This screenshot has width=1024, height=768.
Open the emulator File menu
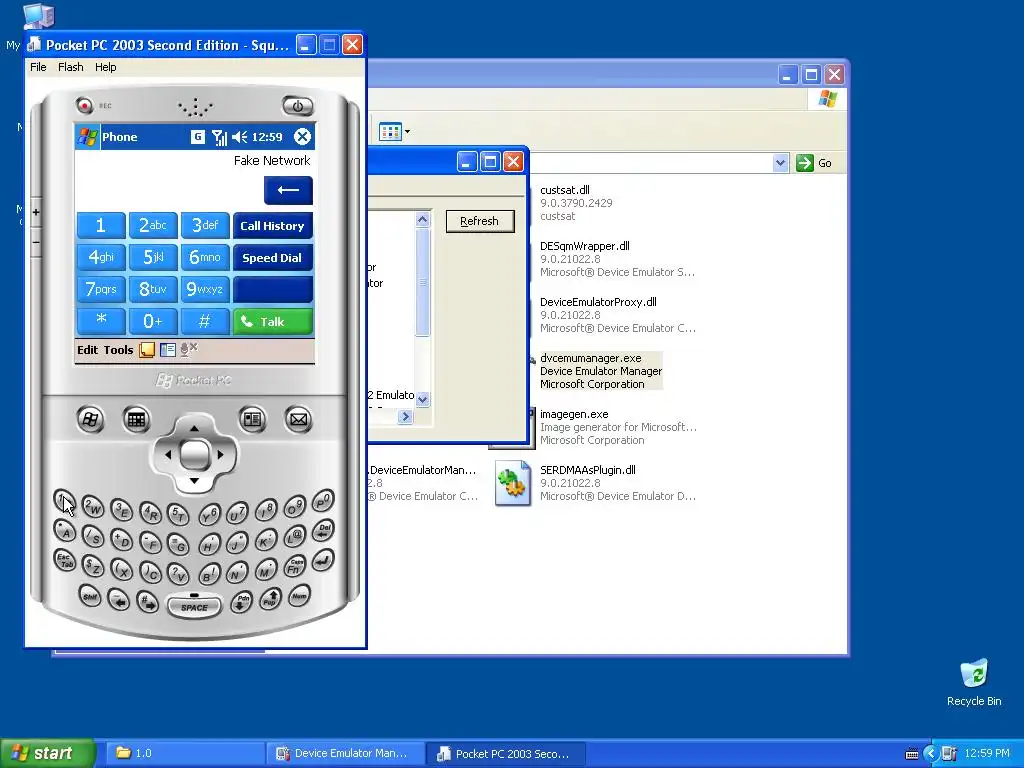(x=39, y=67)
